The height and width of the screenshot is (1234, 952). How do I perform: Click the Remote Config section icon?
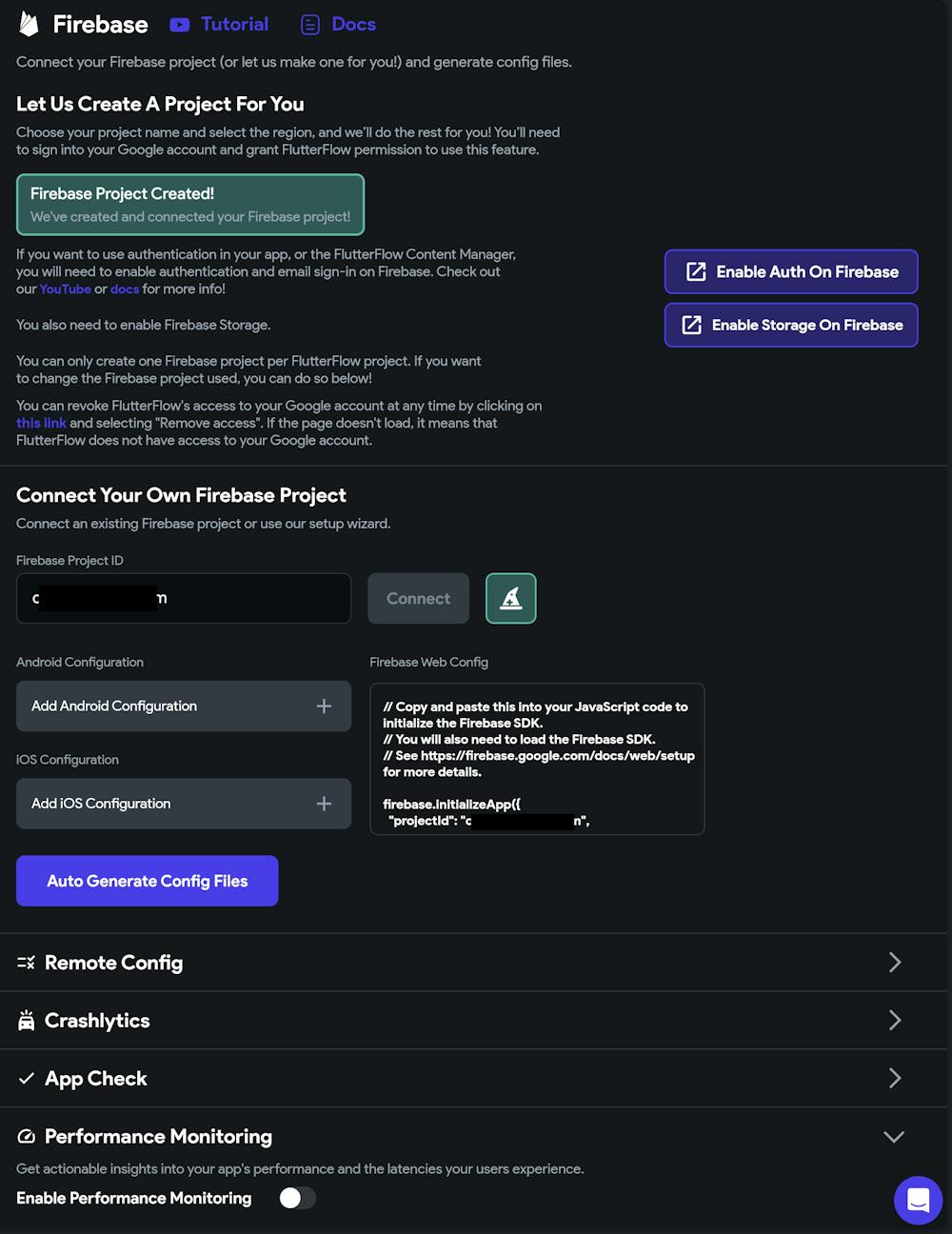click(26, 963)
